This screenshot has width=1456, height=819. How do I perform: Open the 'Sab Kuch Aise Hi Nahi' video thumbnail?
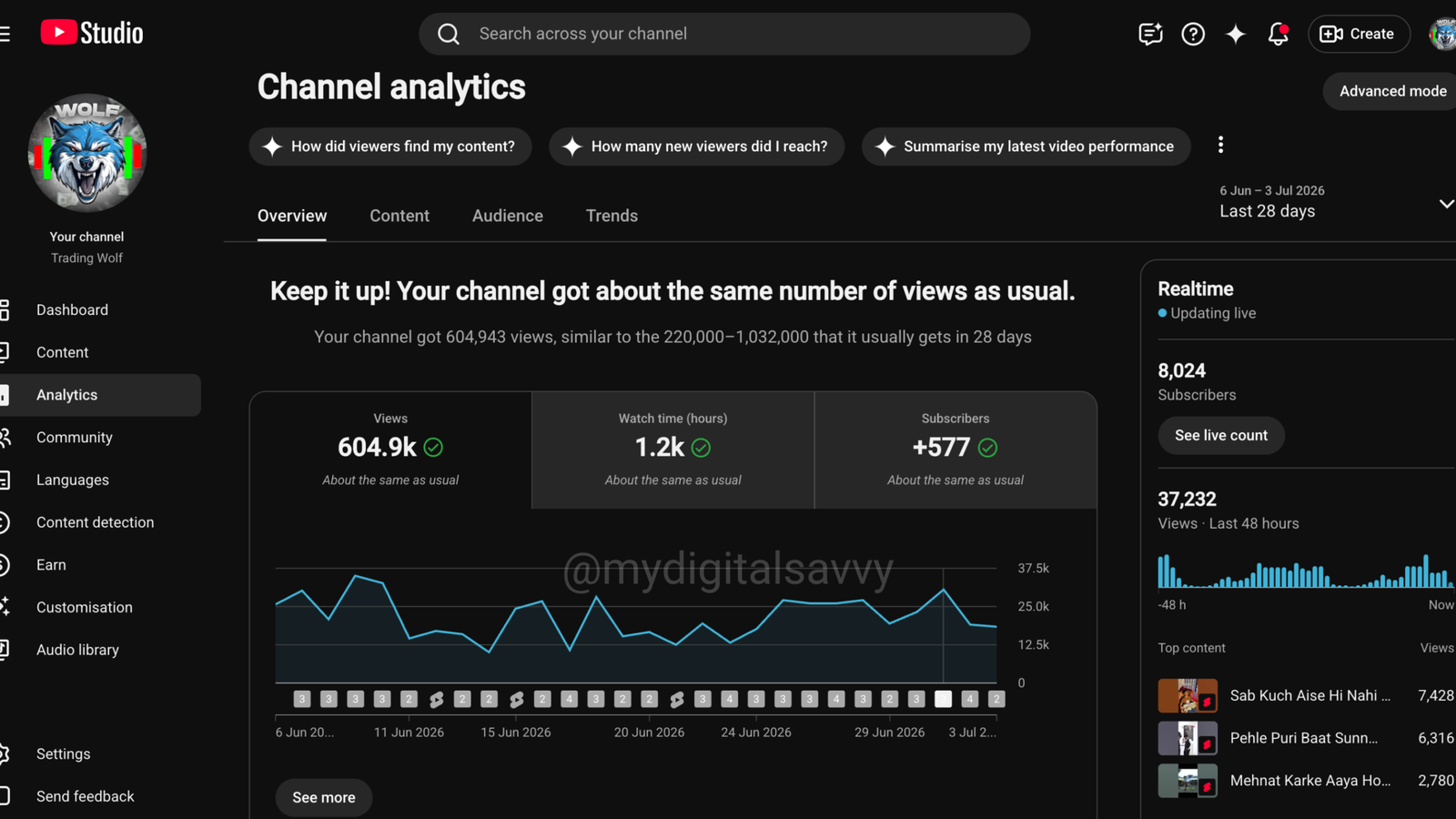coord(1188,695)
